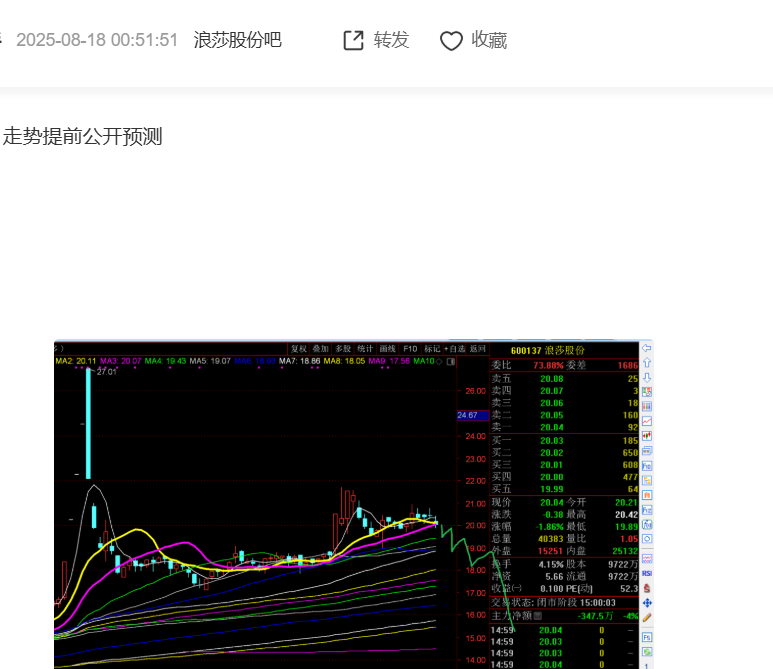Image resolution: width=773 pixels, height=669 pixels.
Task: Click the wavy indicator icon above RSI
Action: [x=647, y=559]
